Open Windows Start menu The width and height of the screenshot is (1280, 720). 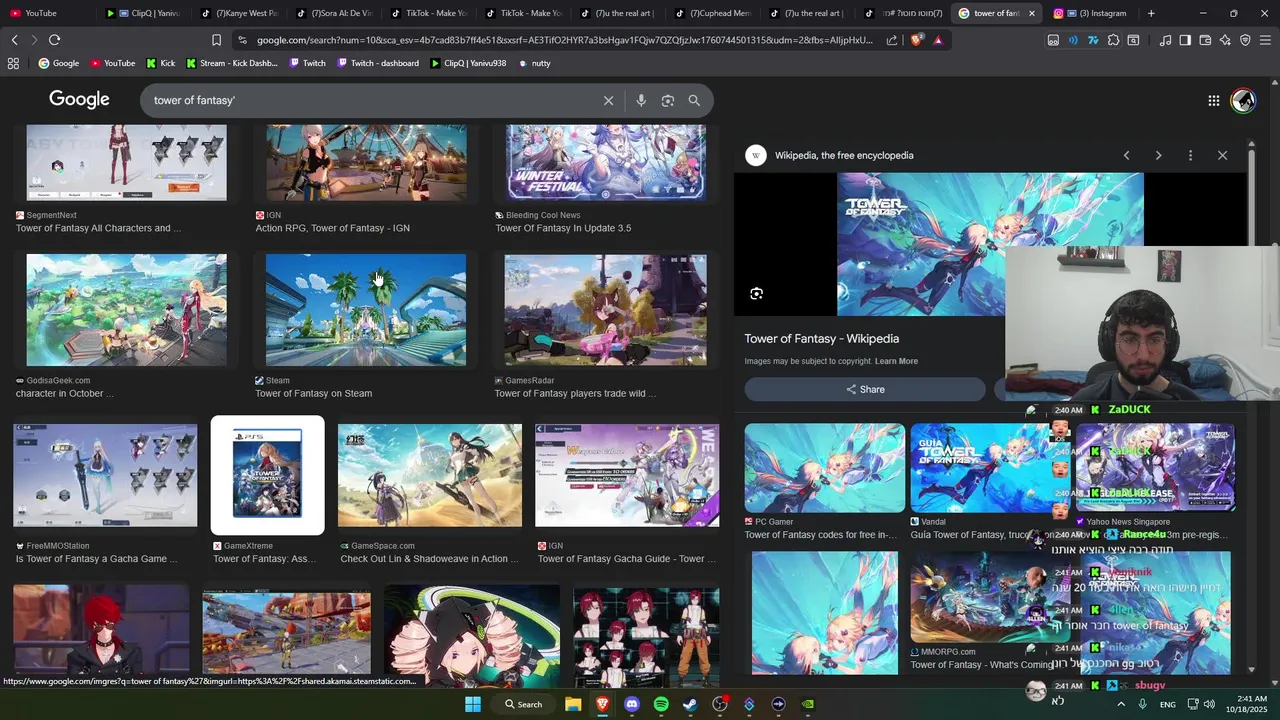(472, 704)
